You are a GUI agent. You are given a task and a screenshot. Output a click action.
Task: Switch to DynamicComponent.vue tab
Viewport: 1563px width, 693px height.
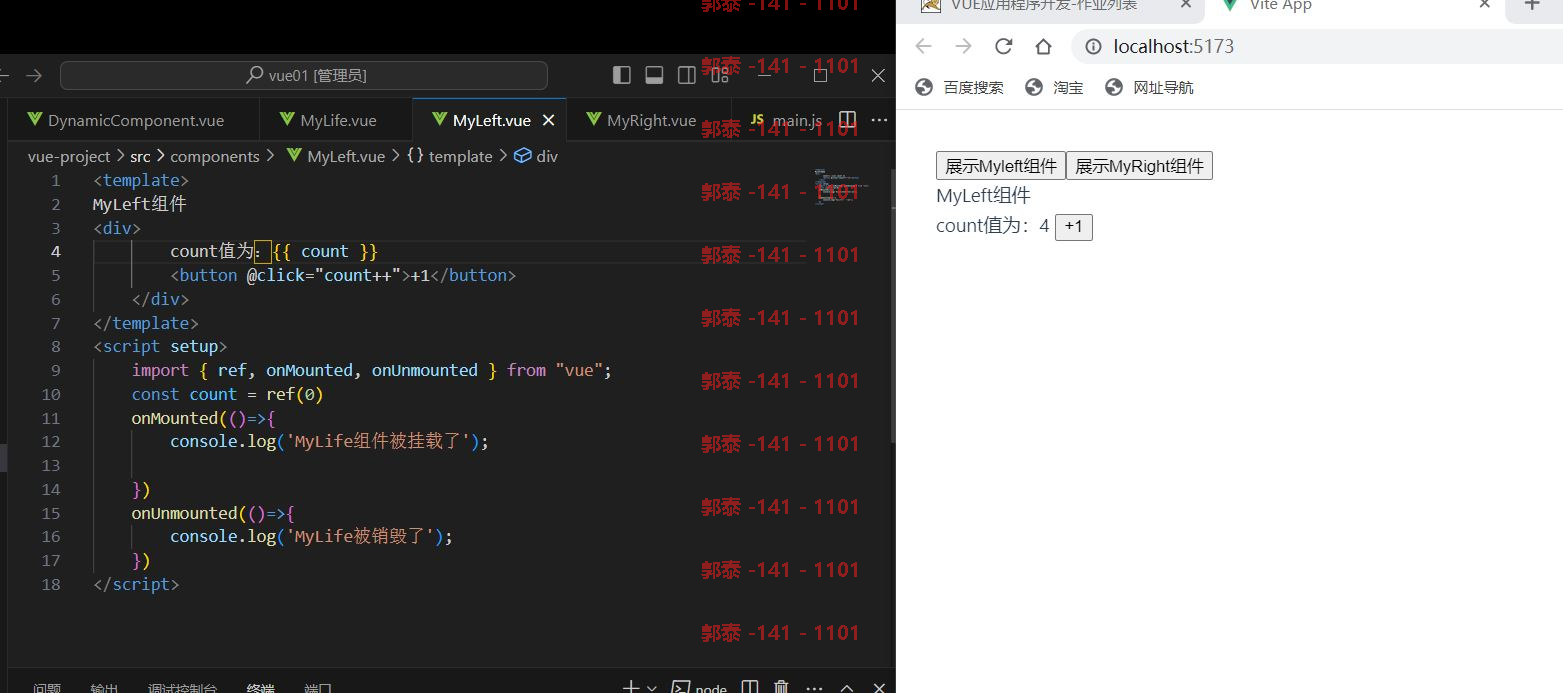point(134,120)
